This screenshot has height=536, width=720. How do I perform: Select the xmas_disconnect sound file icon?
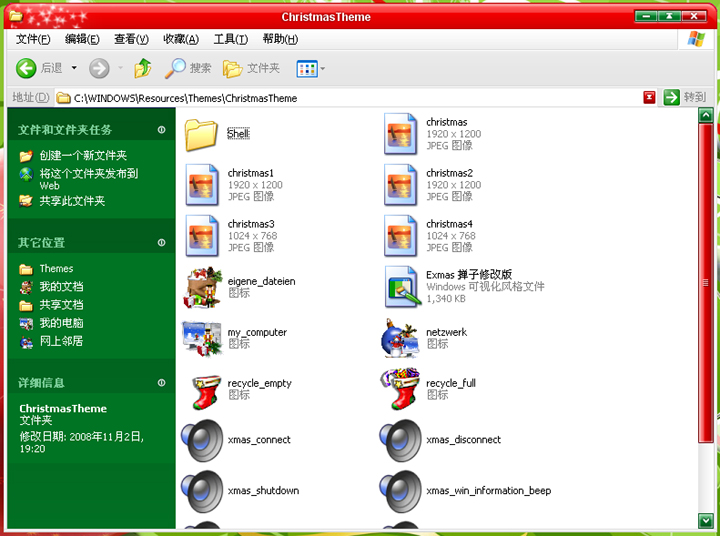[400, 440]
